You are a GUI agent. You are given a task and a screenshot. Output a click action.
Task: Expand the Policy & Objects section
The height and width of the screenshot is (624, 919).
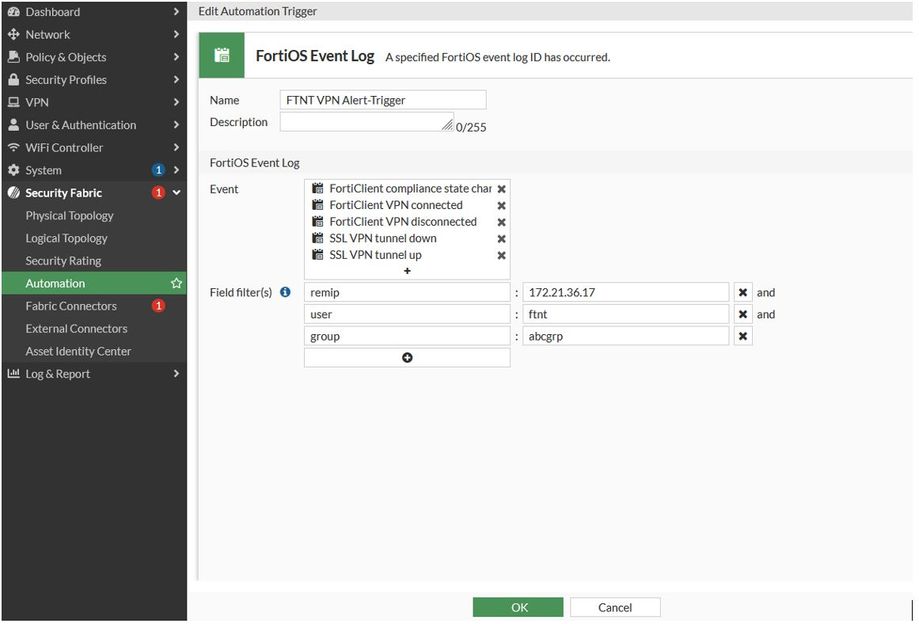tap(176, 58)
